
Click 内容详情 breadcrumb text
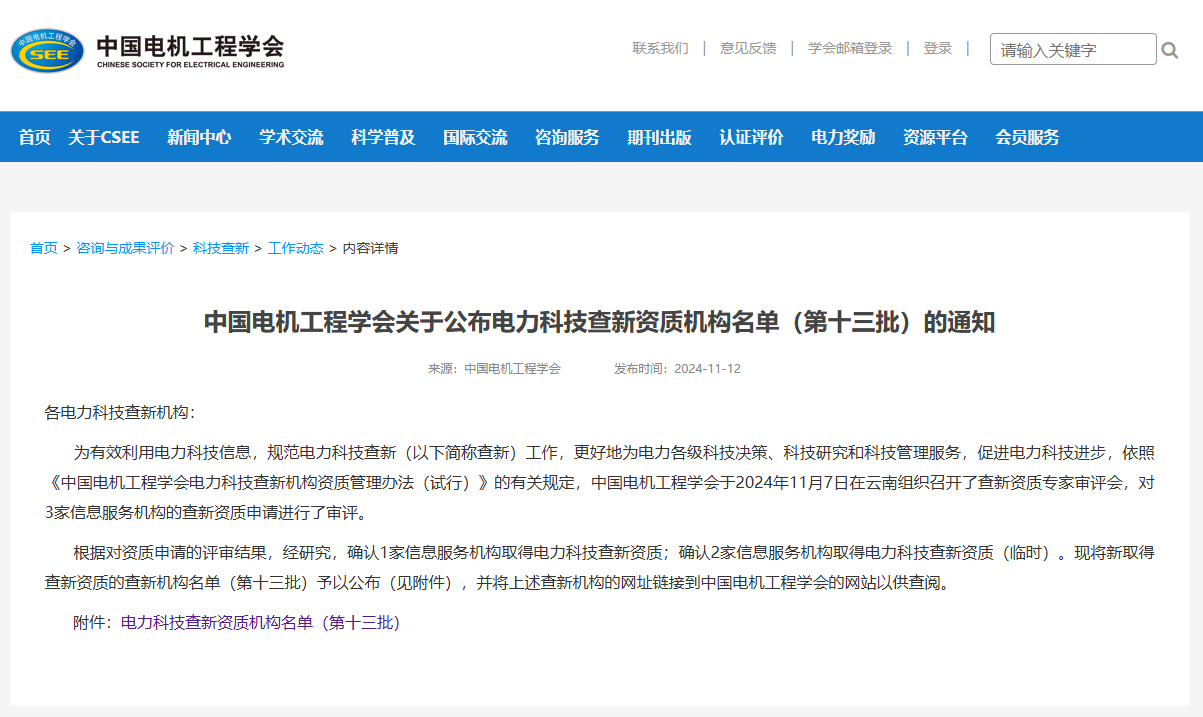371,248
